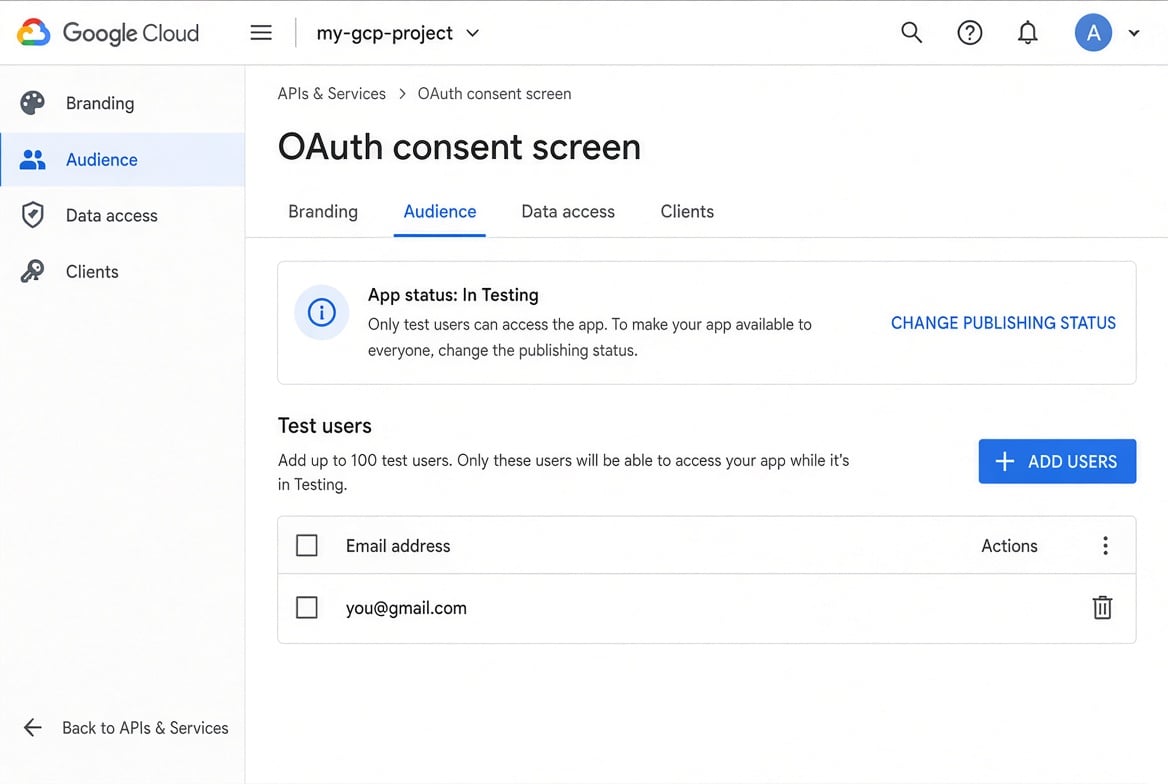Open Clients in the sidebar
1168x784 pixels.
click(122, 271)
